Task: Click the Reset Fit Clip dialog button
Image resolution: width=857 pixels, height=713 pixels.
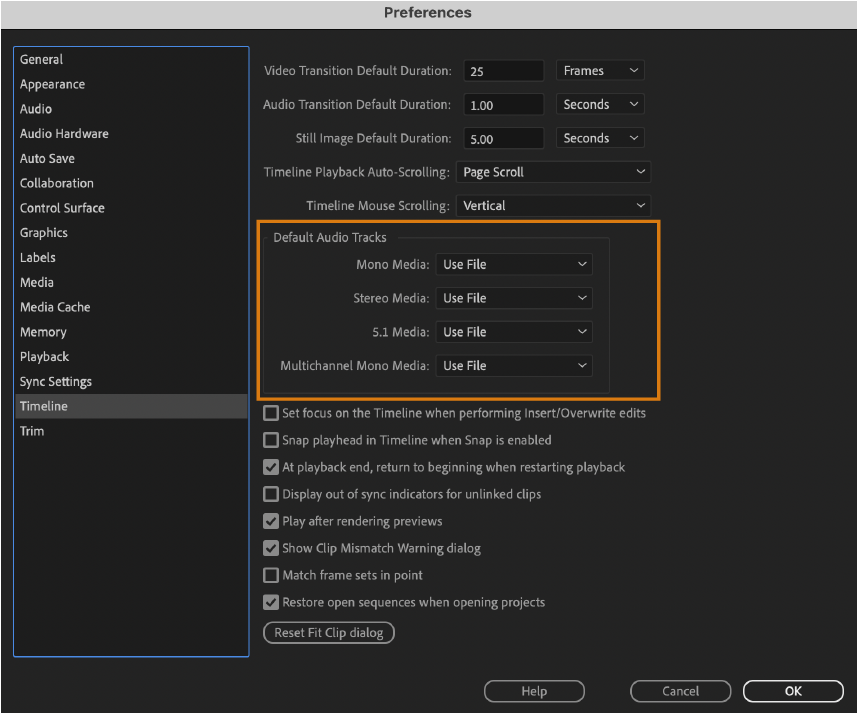Action: [328, 632]
